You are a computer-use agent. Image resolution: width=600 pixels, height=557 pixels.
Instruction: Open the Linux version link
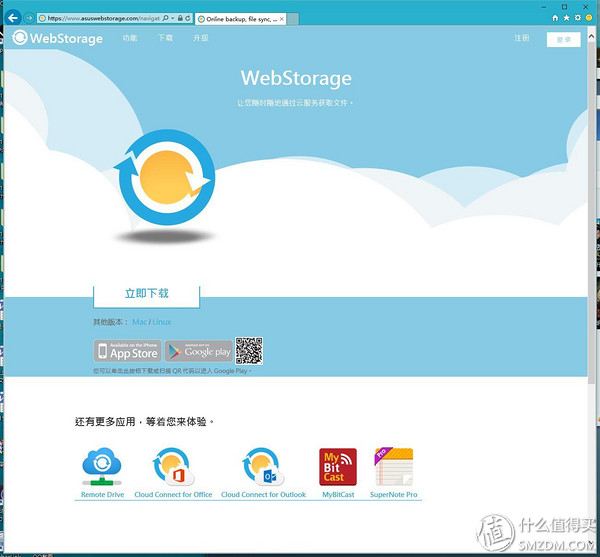pyautogui.click(x=161, y=322)
